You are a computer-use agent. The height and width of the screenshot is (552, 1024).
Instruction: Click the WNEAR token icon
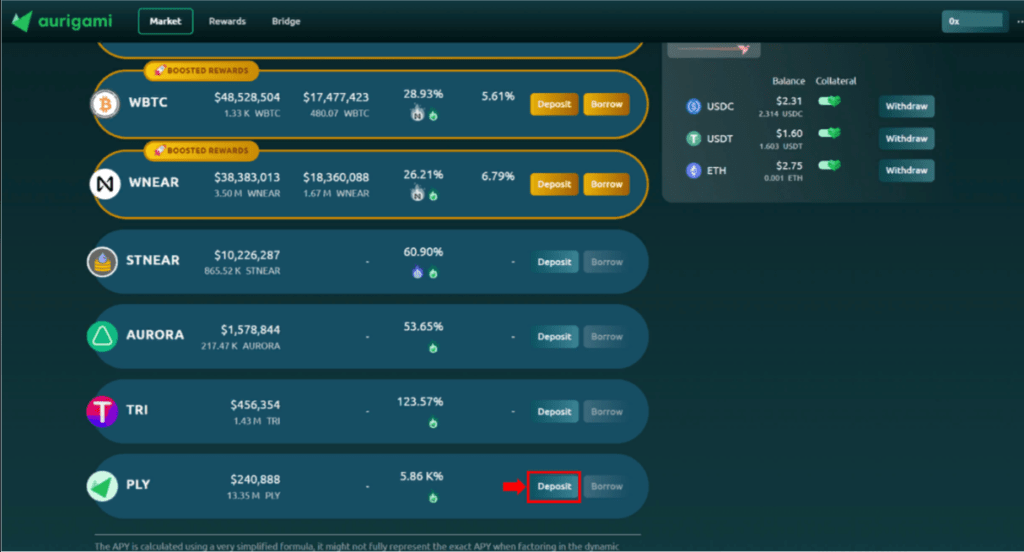click(x=104, y=184)
